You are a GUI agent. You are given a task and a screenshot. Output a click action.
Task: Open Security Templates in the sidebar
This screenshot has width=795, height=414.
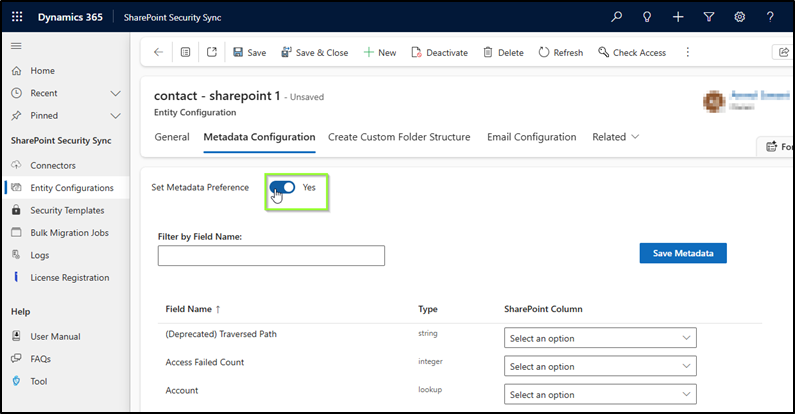click(69, 210)
